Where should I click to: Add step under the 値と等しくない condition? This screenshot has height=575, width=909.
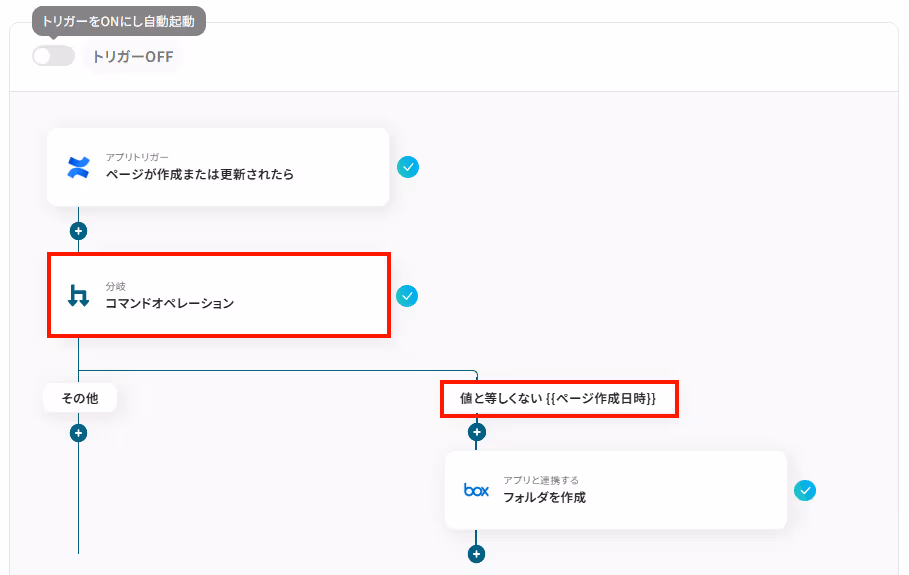[x=477, y=432]
